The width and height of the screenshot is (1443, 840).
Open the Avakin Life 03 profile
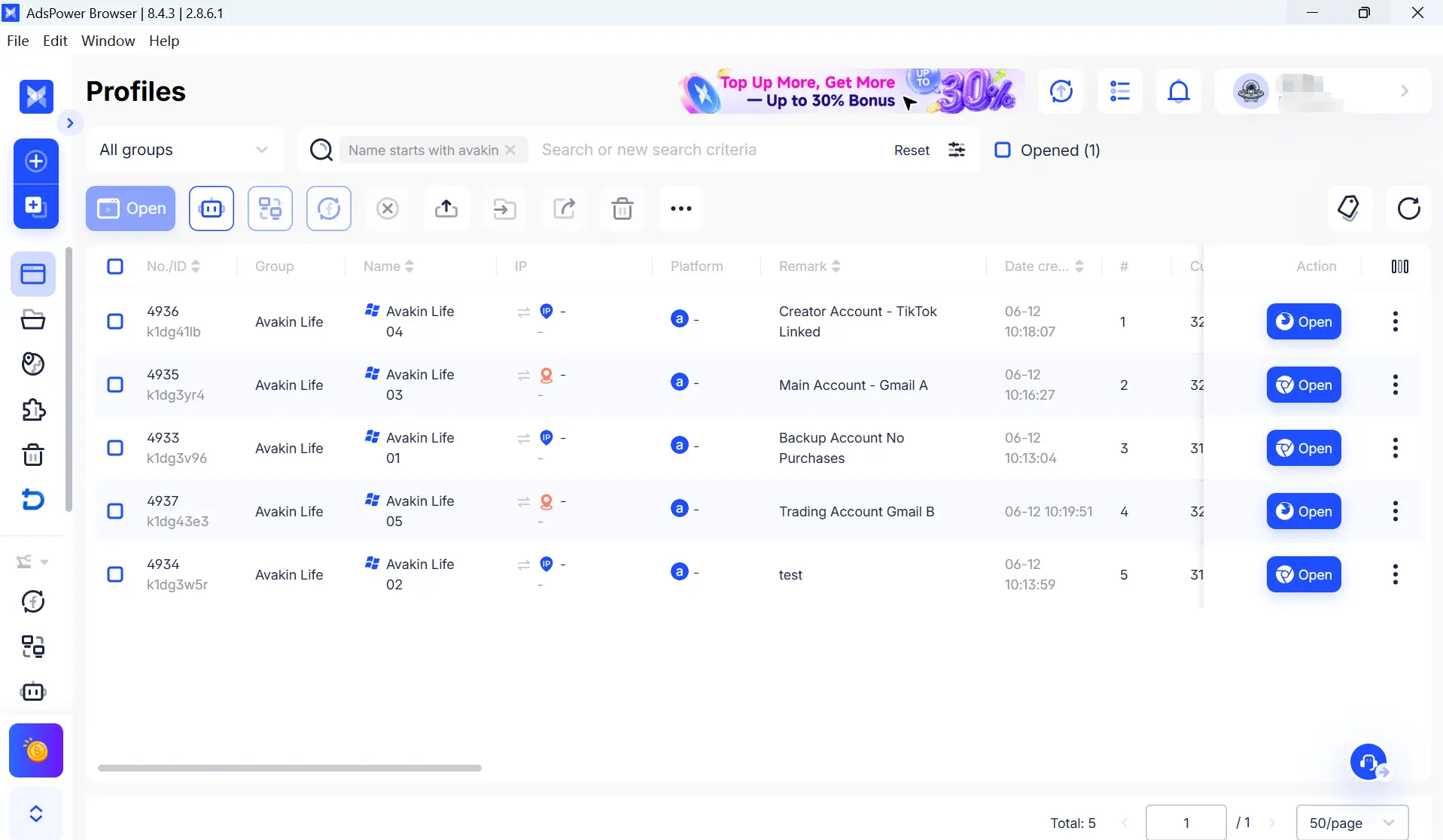pyautogui.click(x=1304, y=385)
